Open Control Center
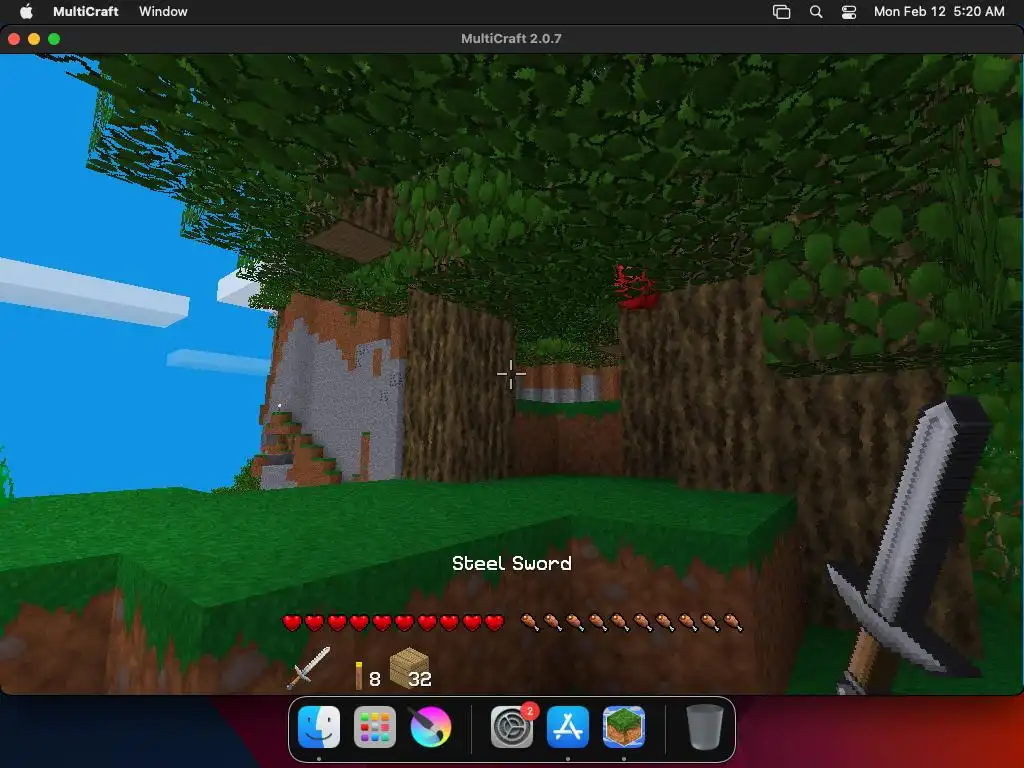Viewport: 1024px width, 768px height. coord(849,12)
